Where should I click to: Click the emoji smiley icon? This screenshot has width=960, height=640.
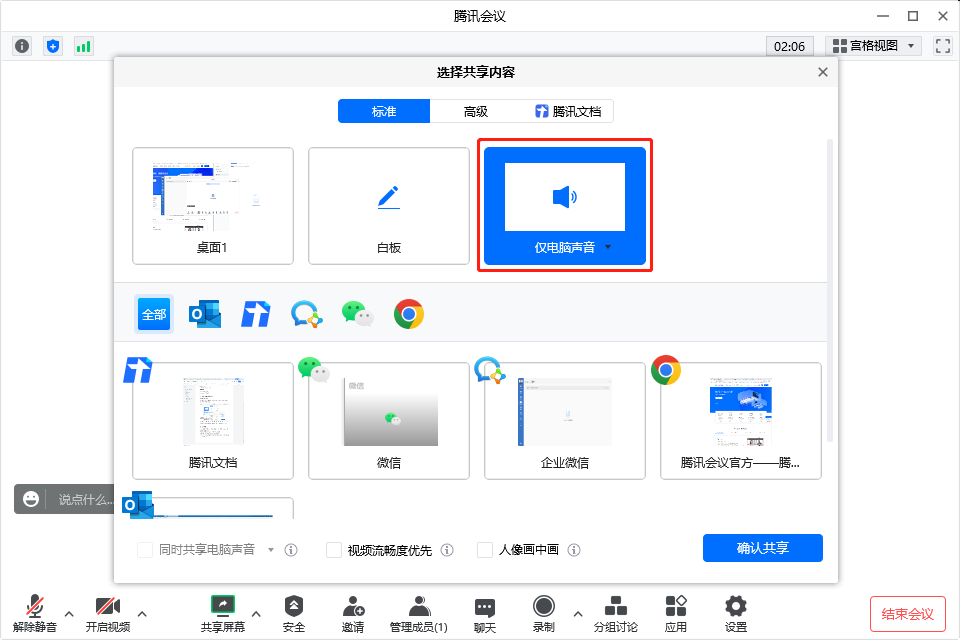click(31, 499)
